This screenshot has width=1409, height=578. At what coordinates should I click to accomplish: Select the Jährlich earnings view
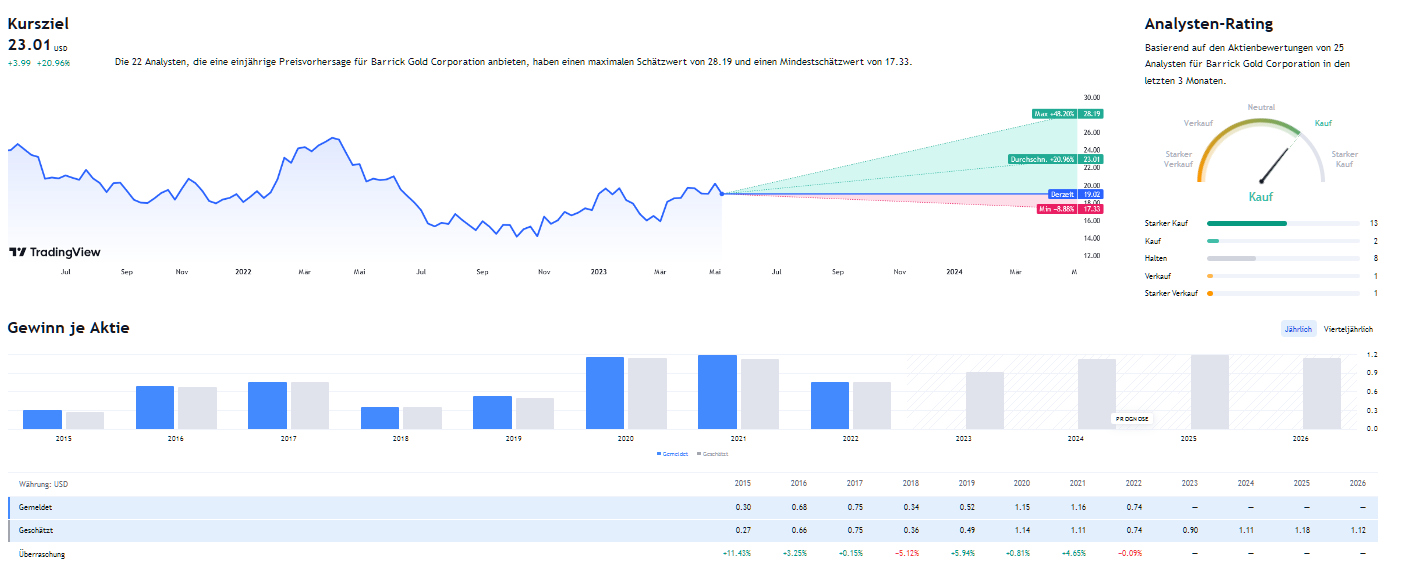pos(1298,329)
